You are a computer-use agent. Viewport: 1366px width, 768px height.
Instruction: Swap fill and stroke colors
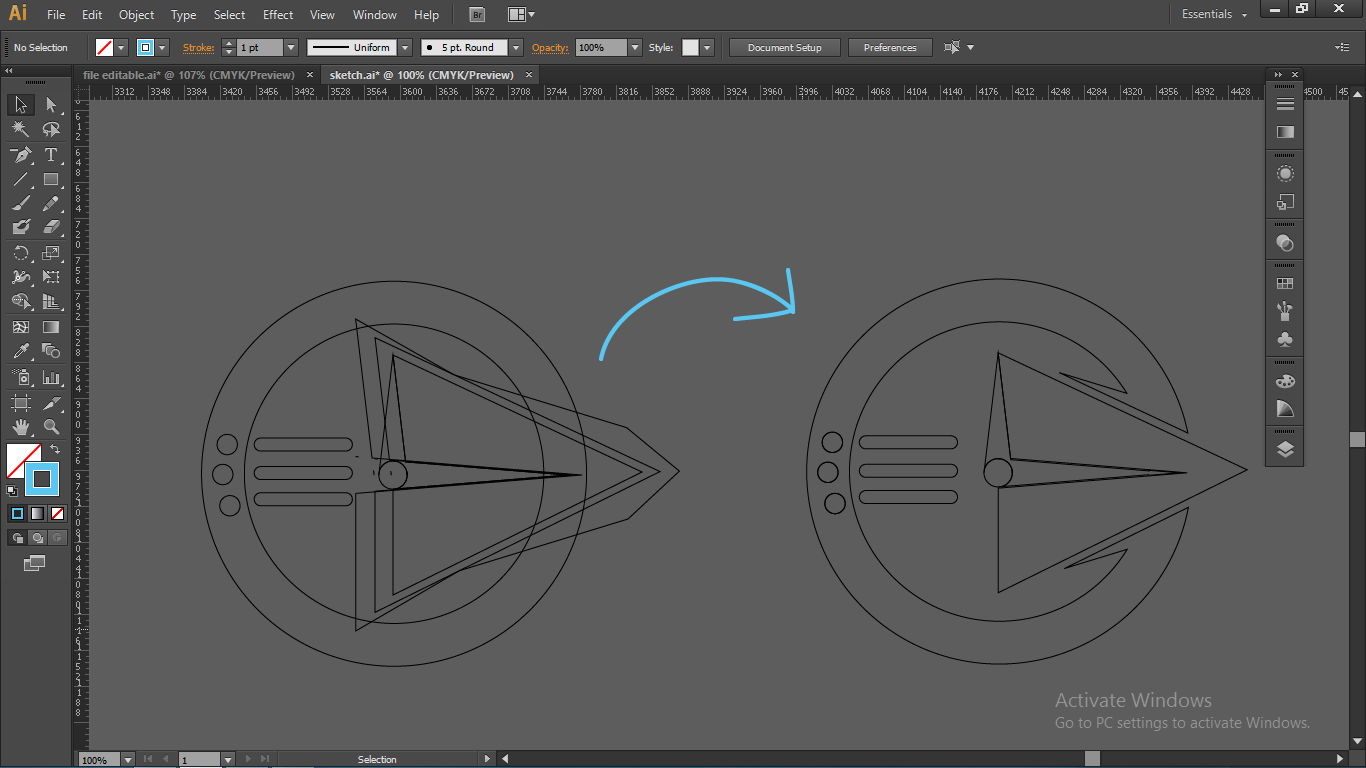(56, 449)
